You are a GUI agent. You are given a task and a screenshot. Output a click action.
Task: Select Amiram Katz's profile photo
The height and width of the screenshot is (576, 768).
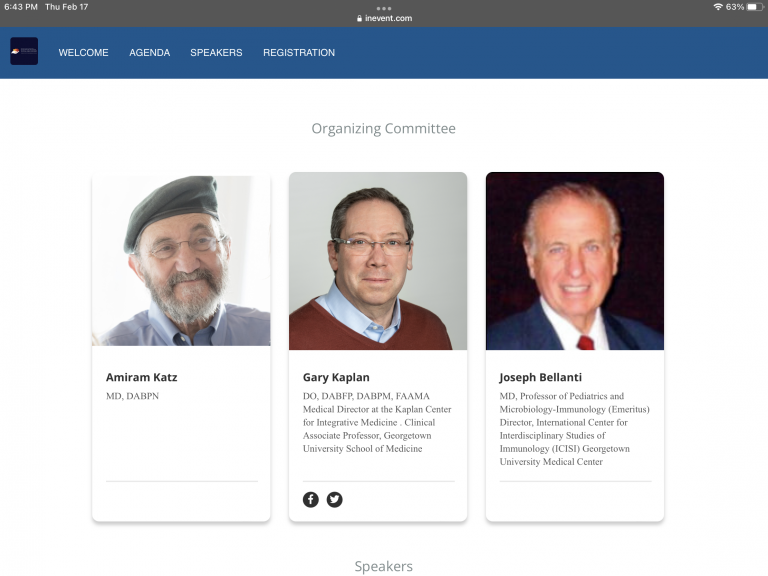181,261
